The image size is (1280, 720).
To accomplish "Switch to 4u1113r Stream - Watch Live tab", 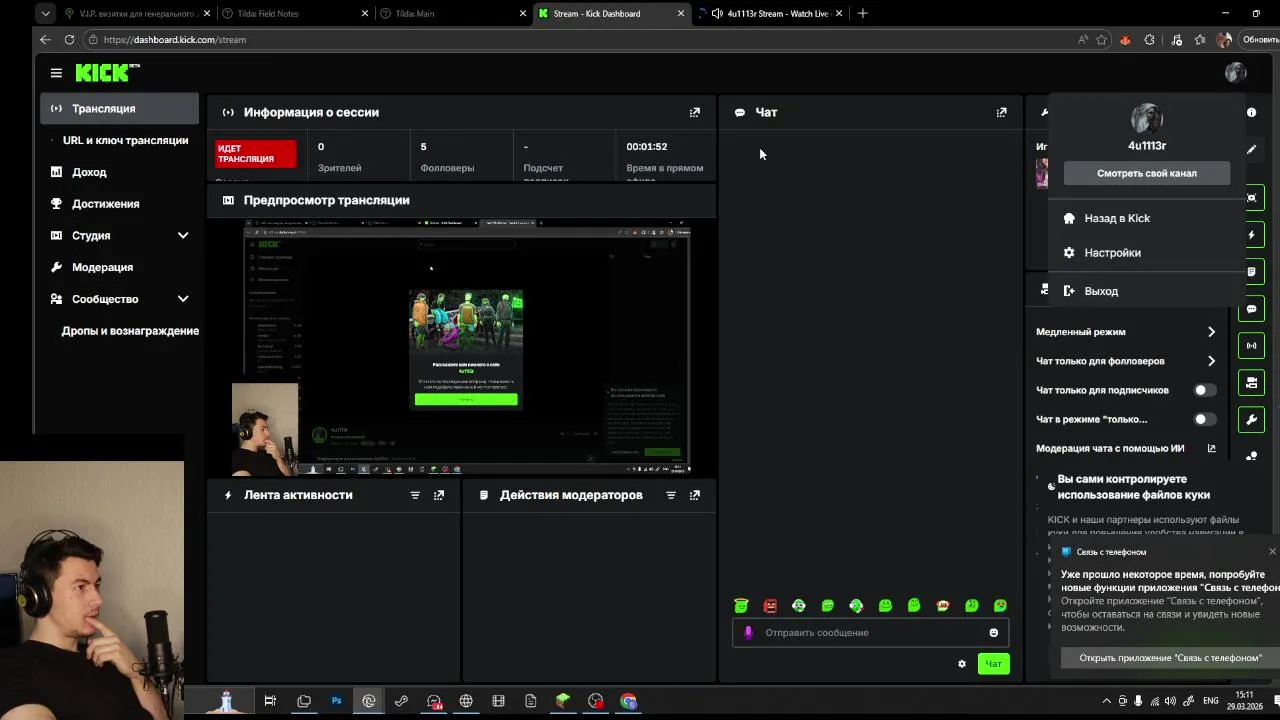I will tap(770, 14).
